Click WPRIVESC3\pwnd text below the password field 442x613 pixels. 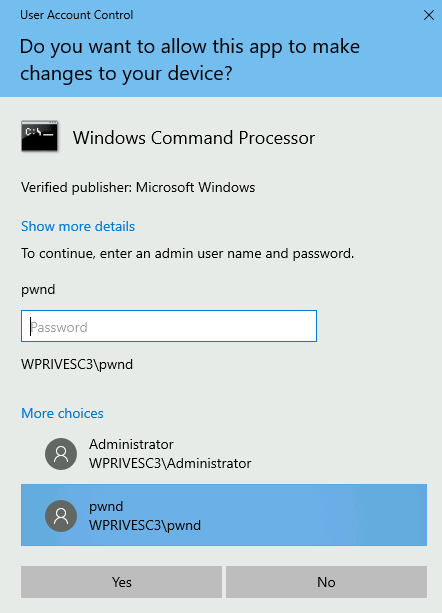(77, 364)
